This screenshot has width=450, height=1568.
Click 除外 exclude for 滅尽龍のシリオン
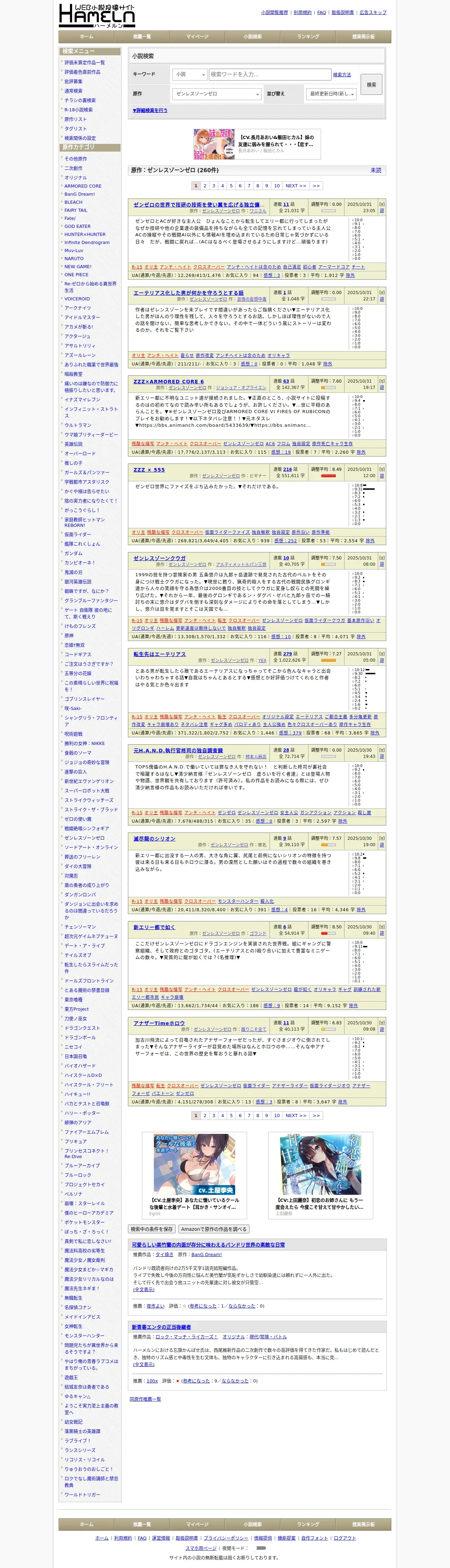point(361,910)
